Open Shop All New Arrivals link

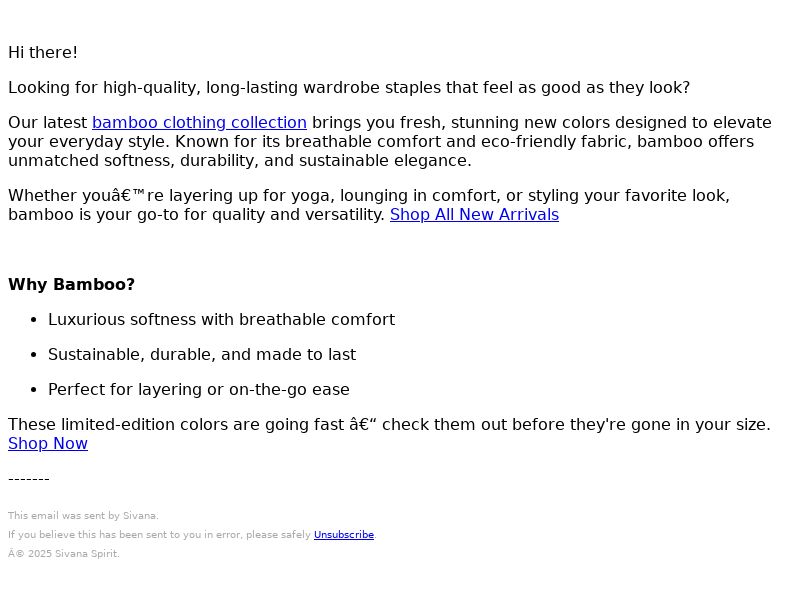coord(474,215)
